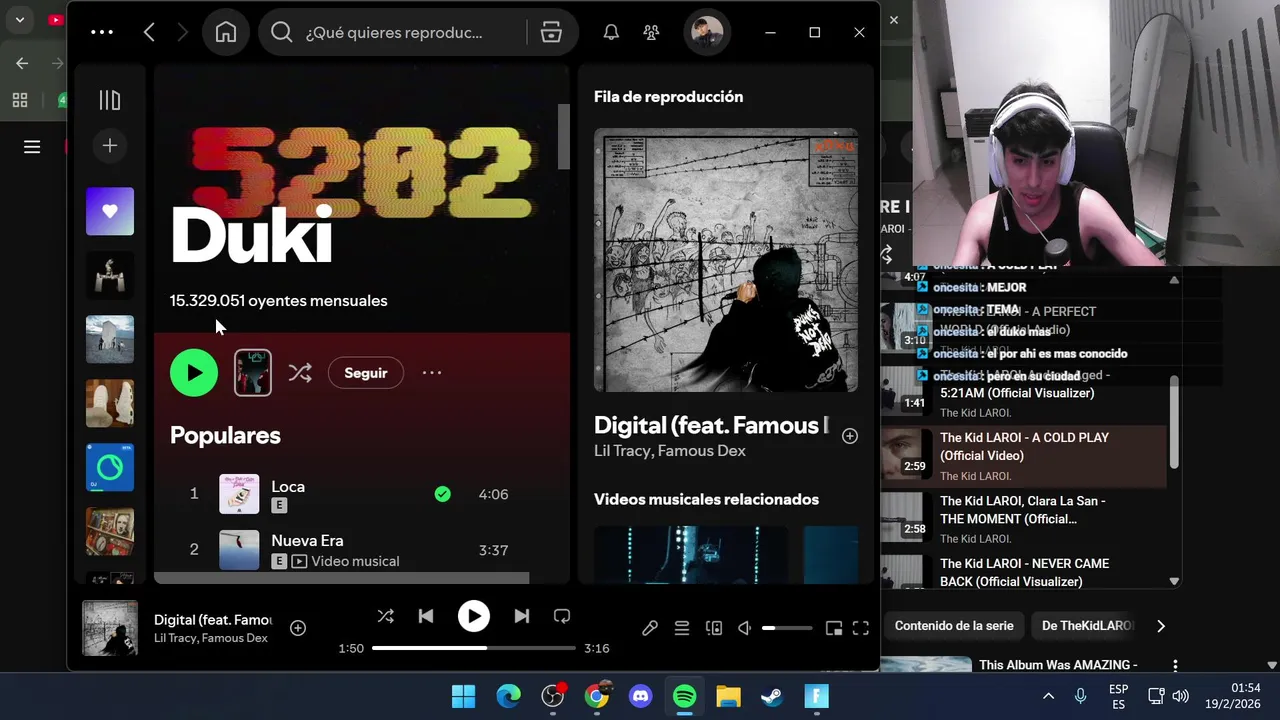Resume playback with bottom play button
The width and height of the screenshot is (1280, 720).
[474, 617]
